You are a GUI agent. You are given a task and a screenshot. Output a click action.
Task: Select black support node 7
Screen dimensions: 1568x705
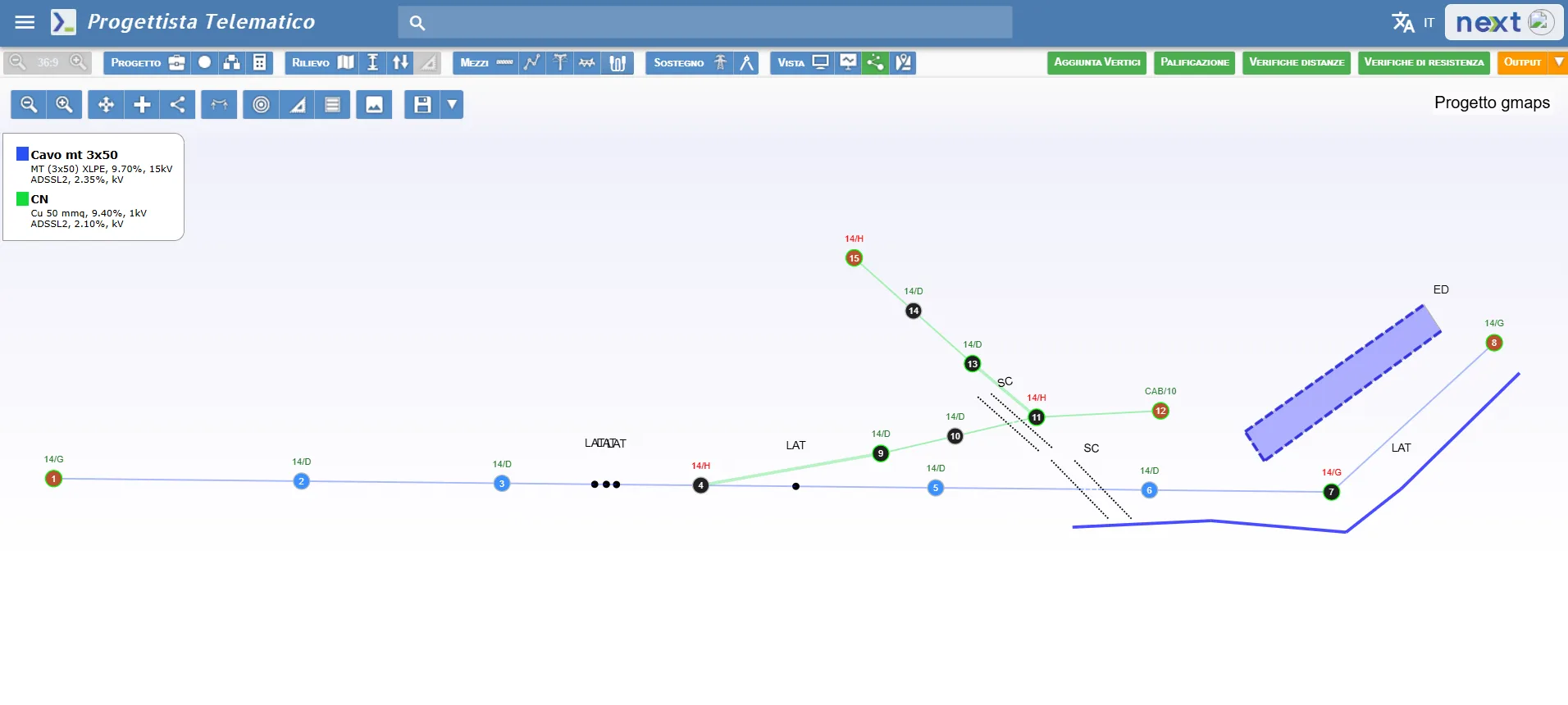coord(1331,492)
